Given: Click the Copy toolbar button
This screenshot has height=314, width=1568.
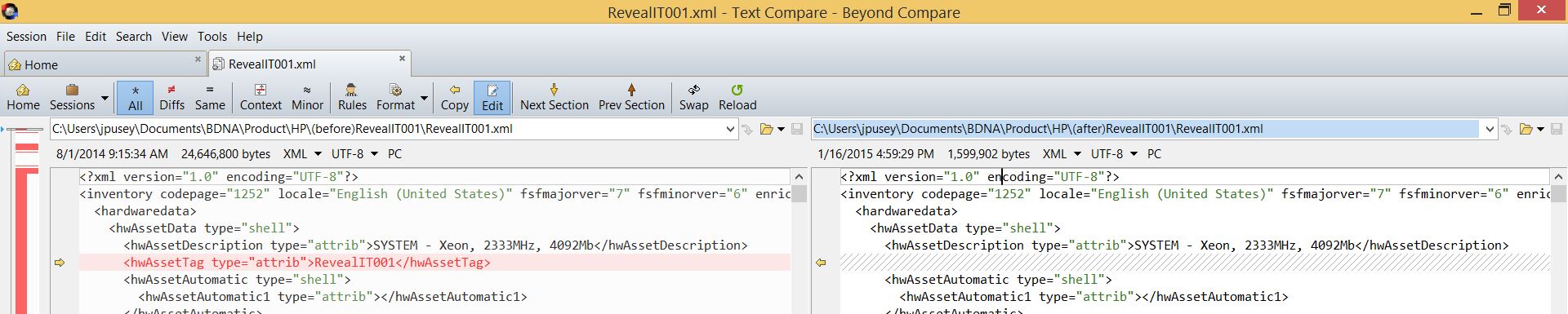Looking at the screenshot, I should [455, 97].
